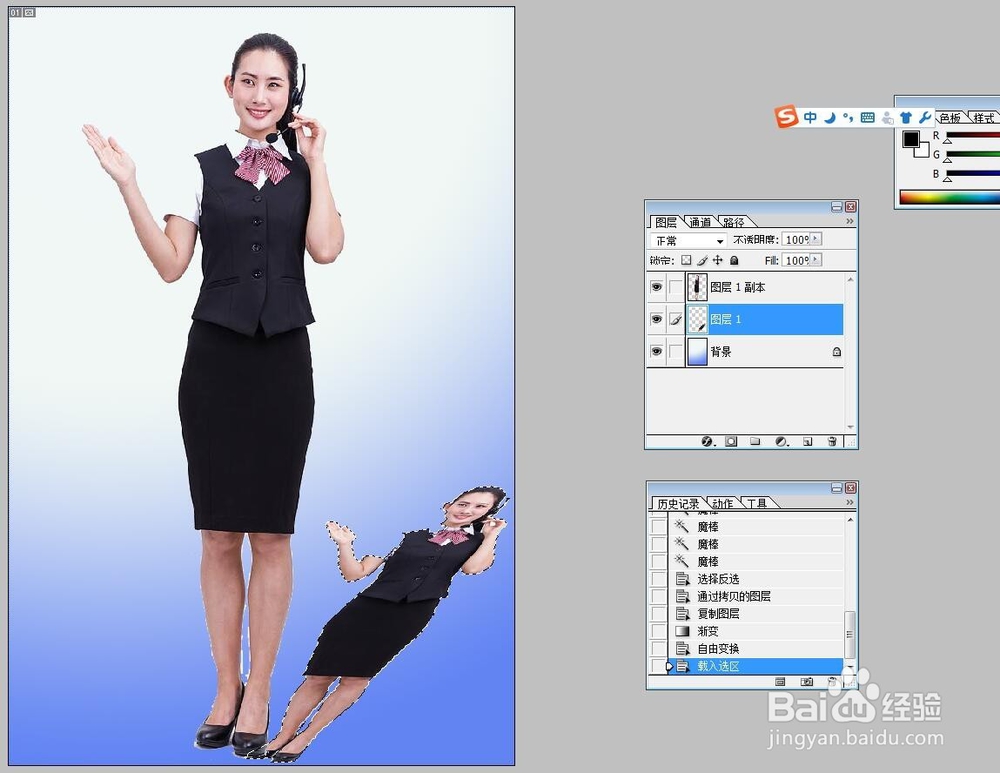
Task: Open the Fill percentage slider arrow
Action: point(816,260)
